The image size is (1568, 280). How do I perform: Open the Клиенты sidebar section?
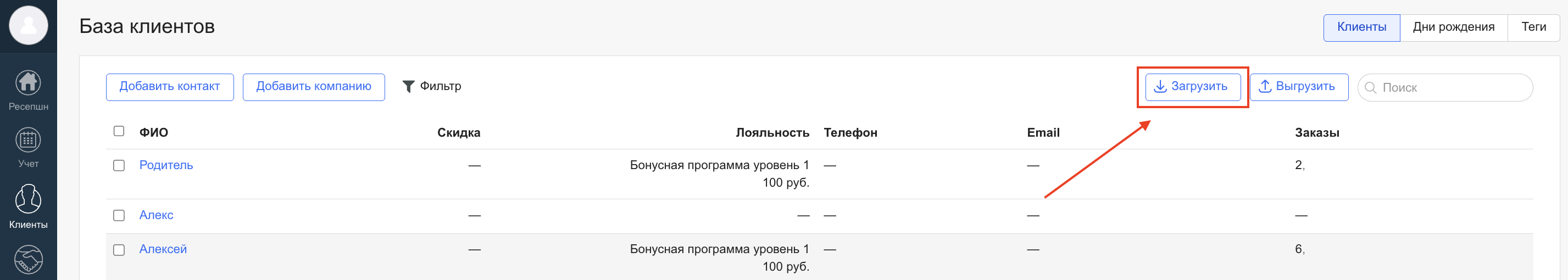click(x=28, y=200)
